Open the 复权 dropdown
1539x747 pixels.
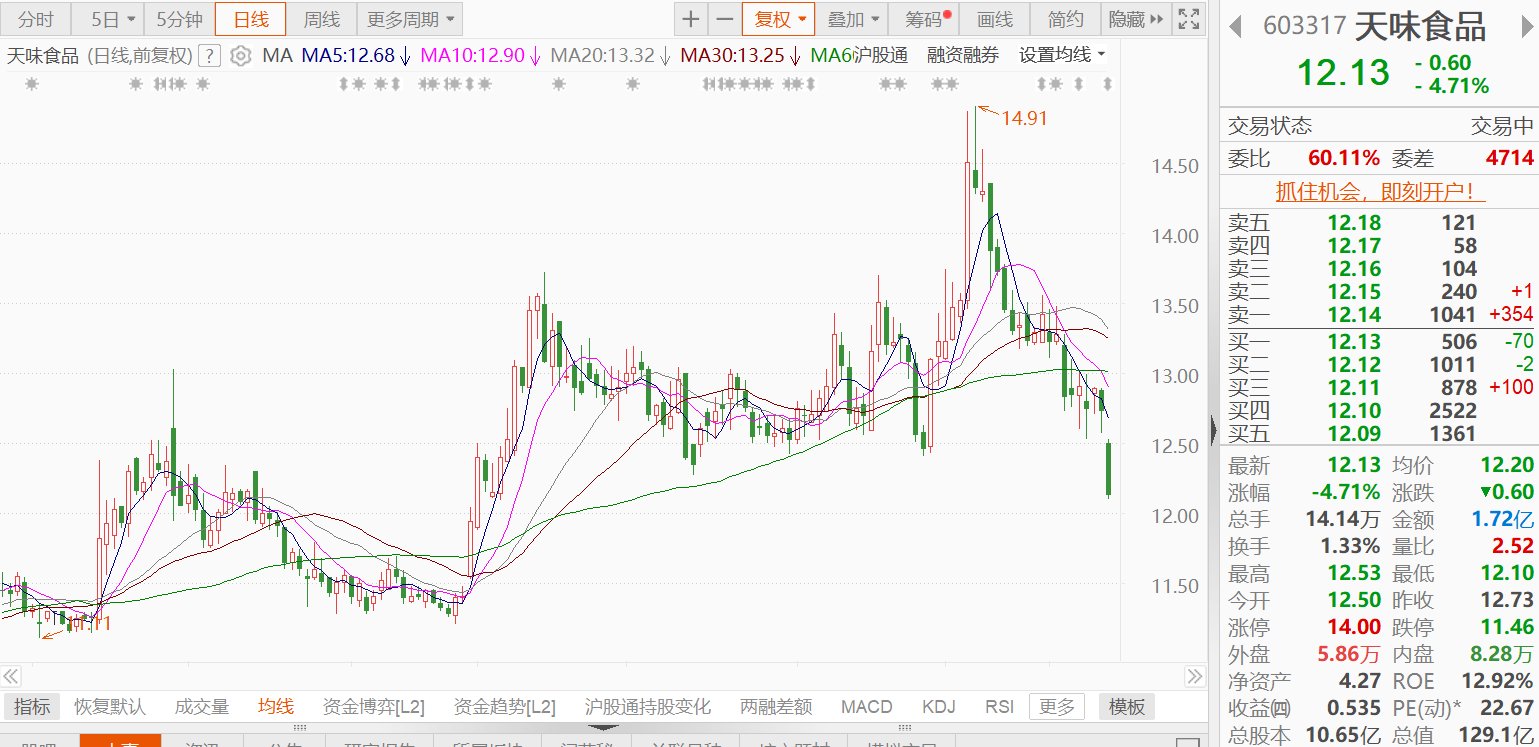[x=778, y=19]
